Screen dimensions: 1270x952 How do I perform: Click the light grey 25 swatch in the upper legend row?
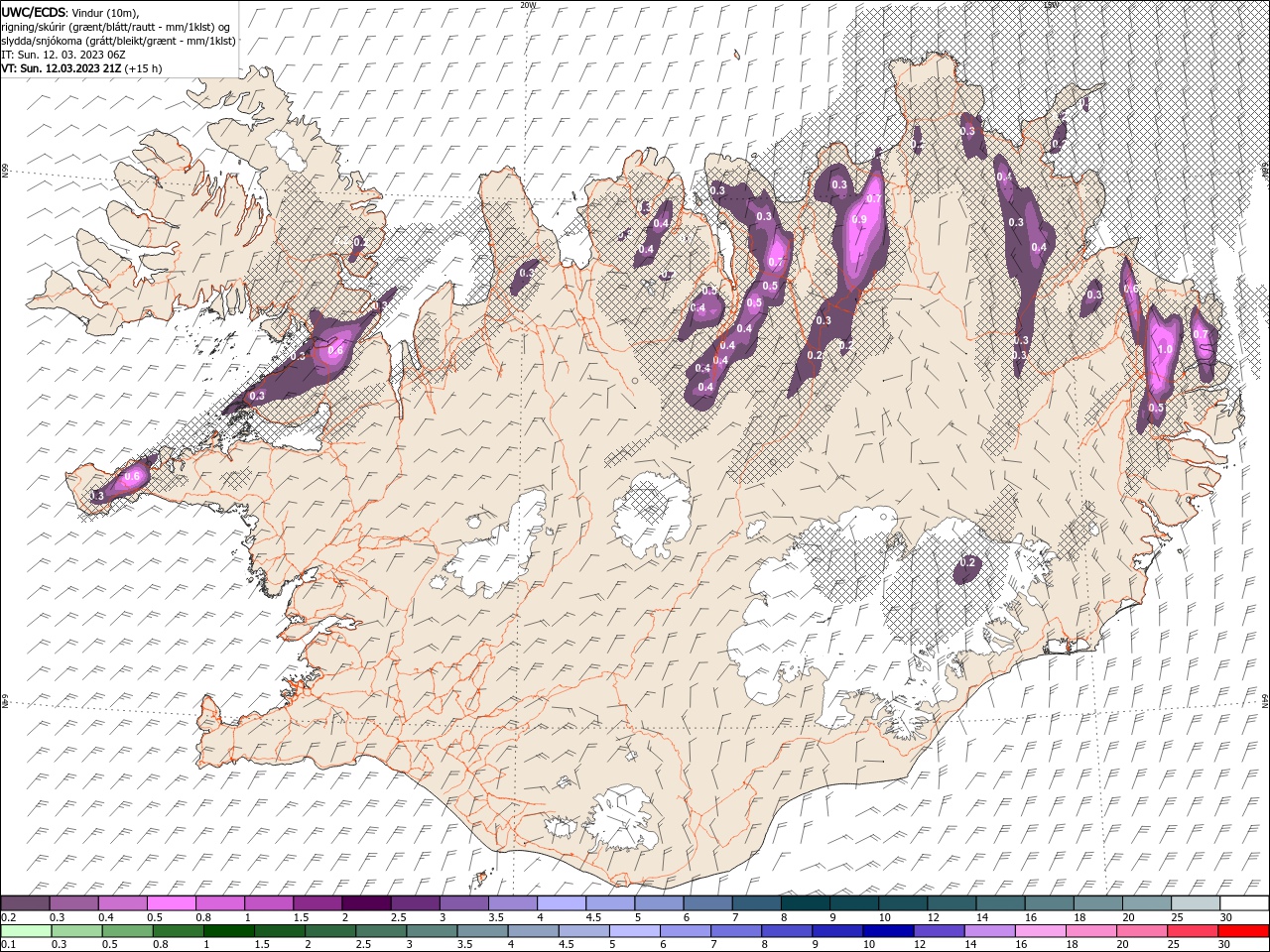[1196, 903]
